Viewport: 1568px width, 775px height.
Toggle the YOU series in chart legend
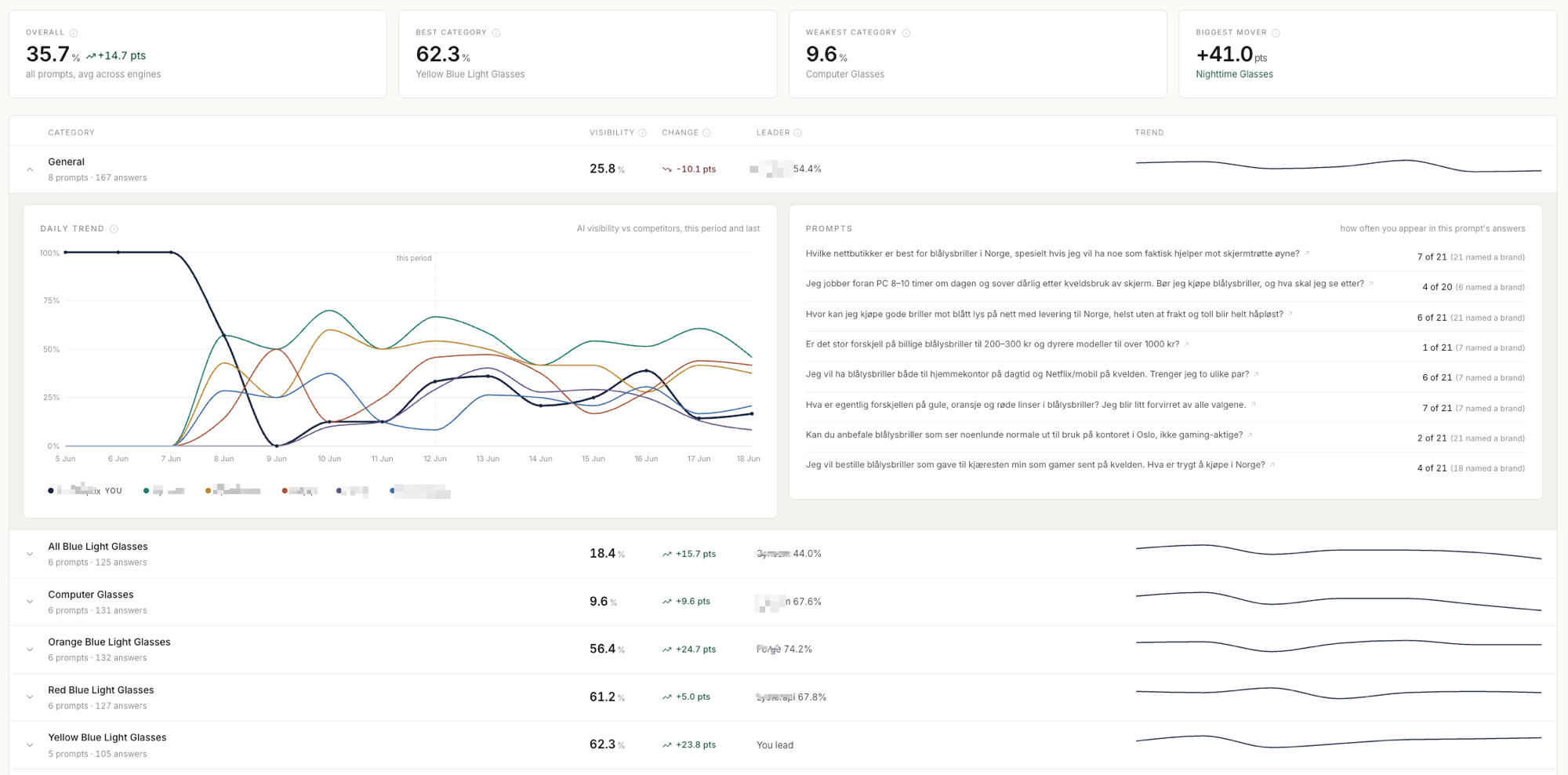click(85, 491)
